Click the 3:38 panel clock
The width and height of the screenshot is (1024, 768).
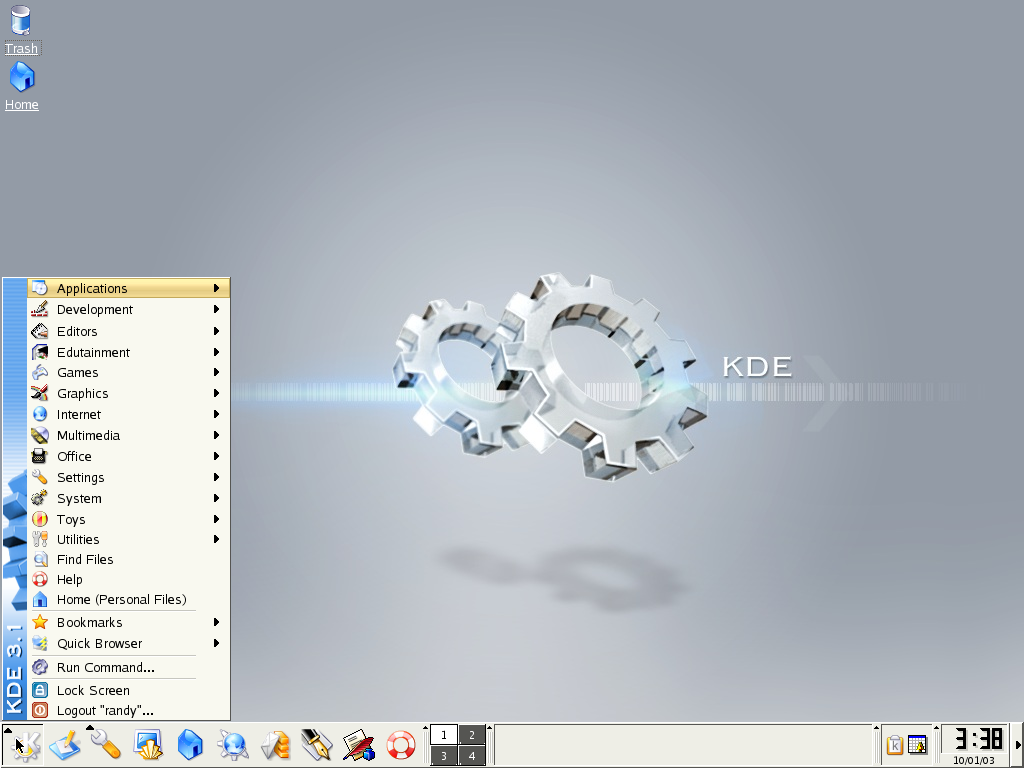[978, 739]
